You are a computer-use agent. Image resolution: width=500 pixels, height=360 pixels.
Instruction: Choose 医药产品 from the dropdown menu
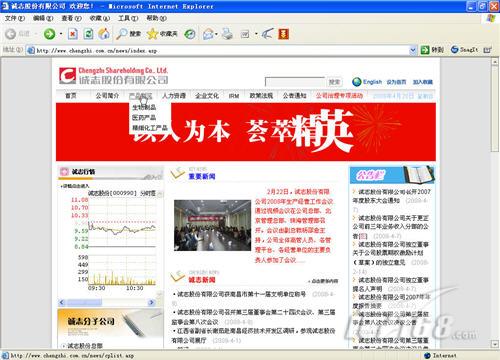coord(144,117)
